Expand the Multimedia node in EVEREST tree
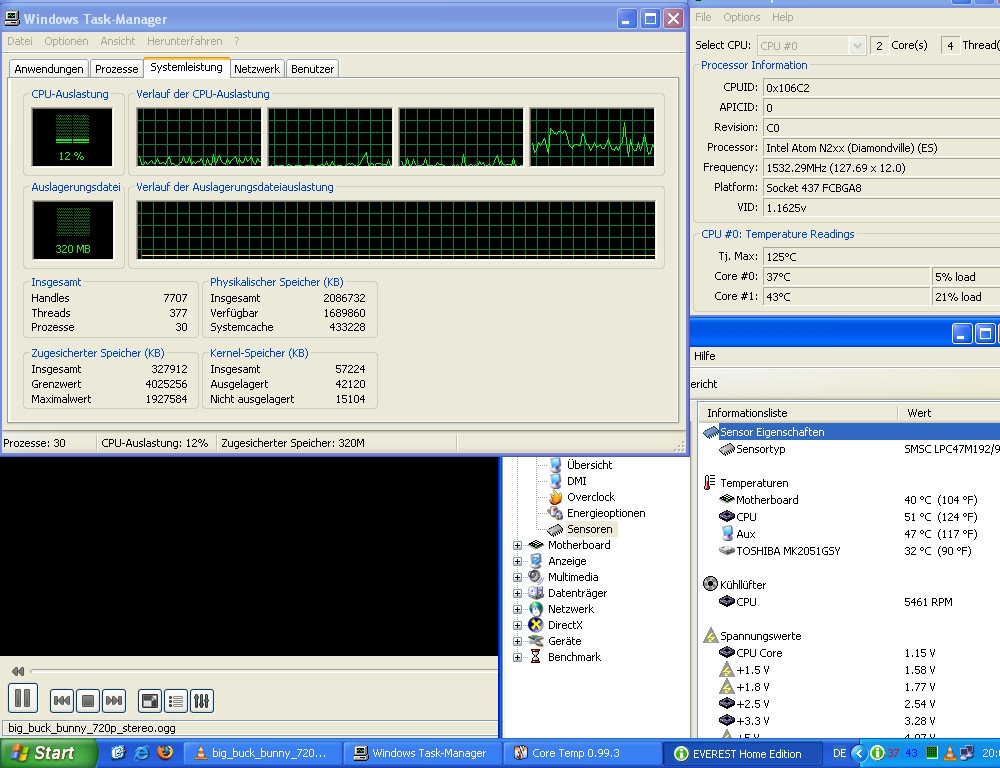Image resolution: width=1000 pixels, height=768 pixels. pos(518,577)
